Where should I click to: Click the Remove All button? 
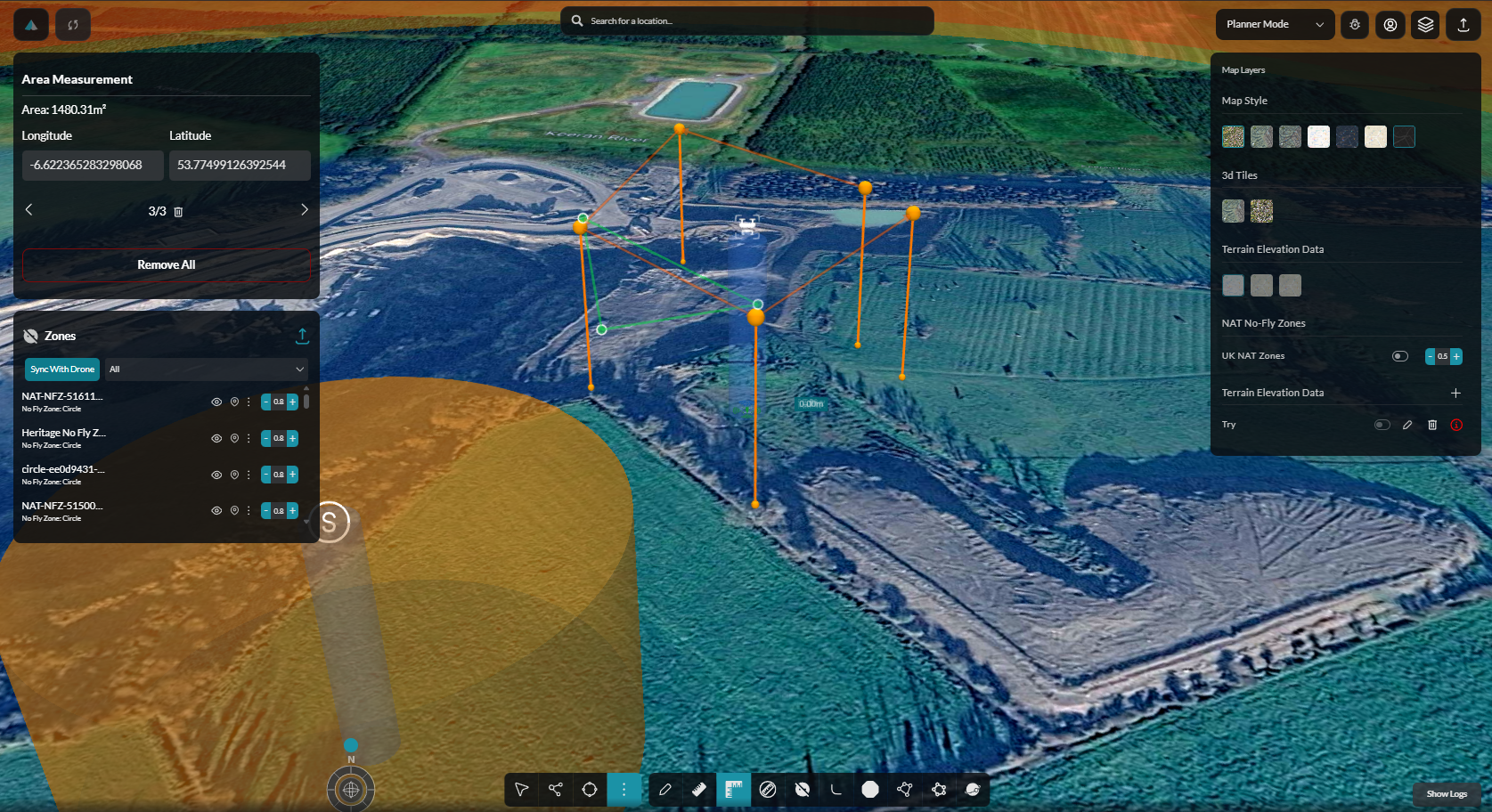point(167,264)
